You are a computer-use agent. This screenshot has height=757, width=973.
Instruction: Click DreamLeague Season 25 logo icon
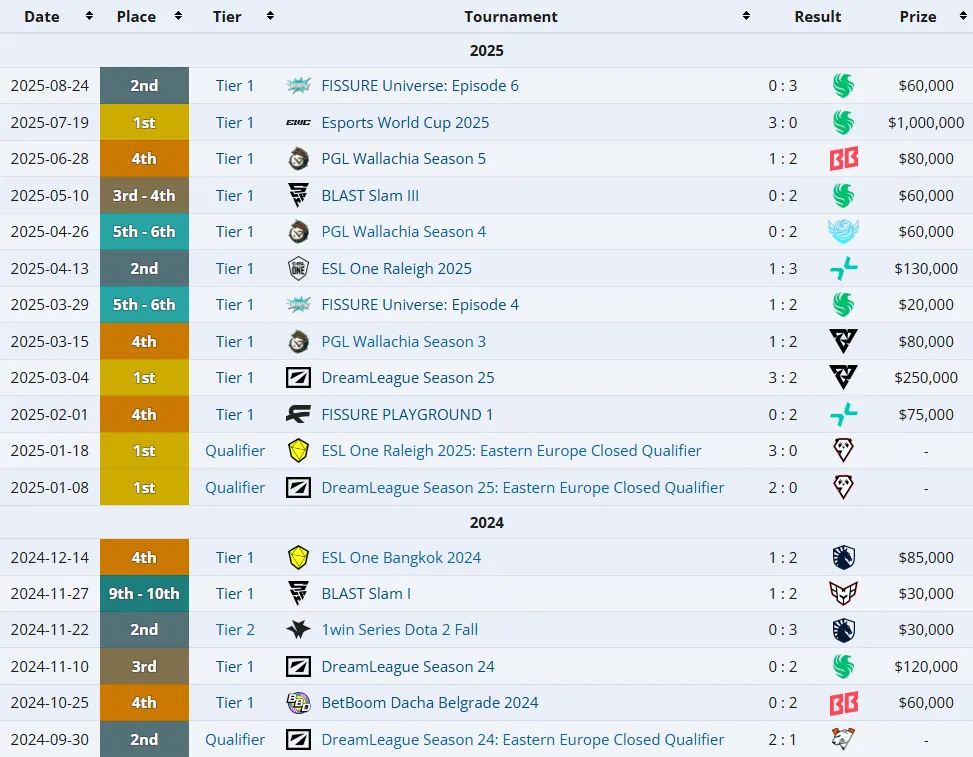click(x=298, y=378)
